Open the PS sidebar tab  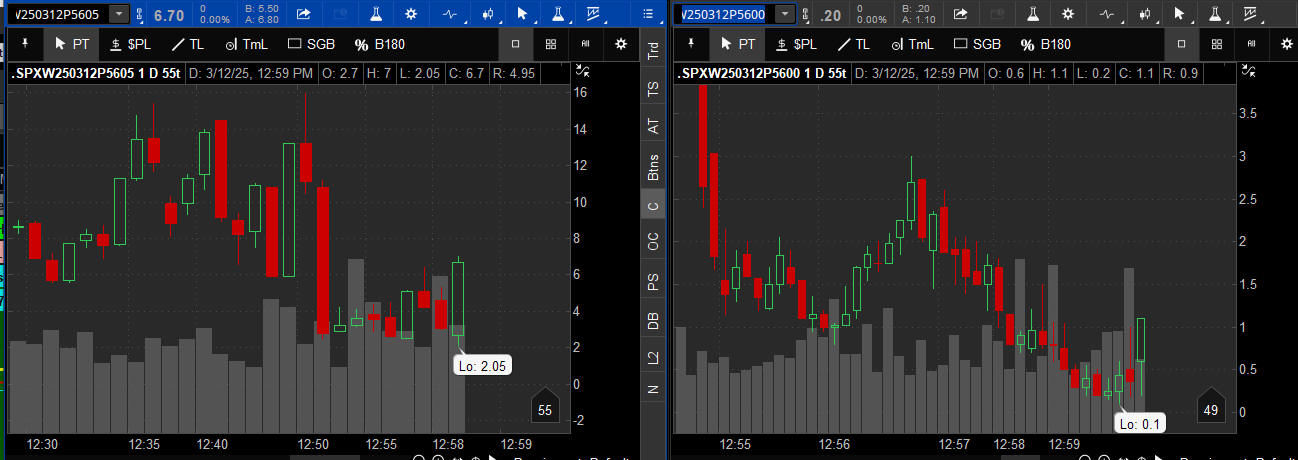(653, 281)
